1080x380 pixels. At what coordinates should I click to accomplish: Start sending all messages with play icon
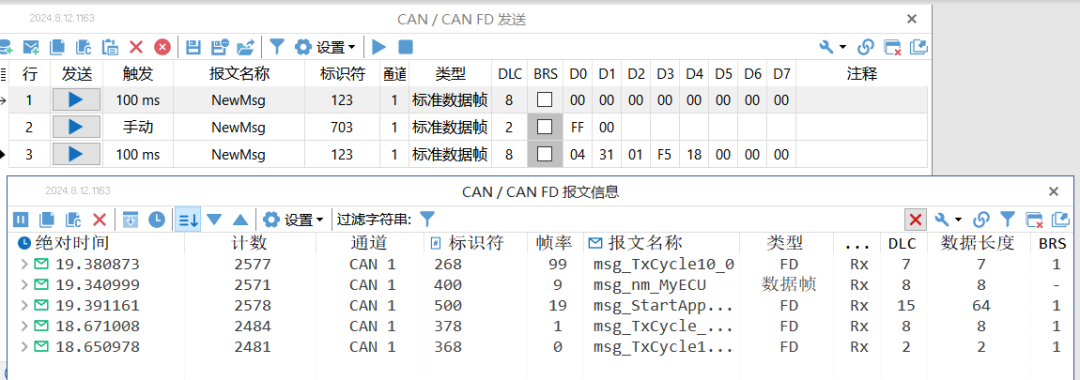tap(379, 47)
